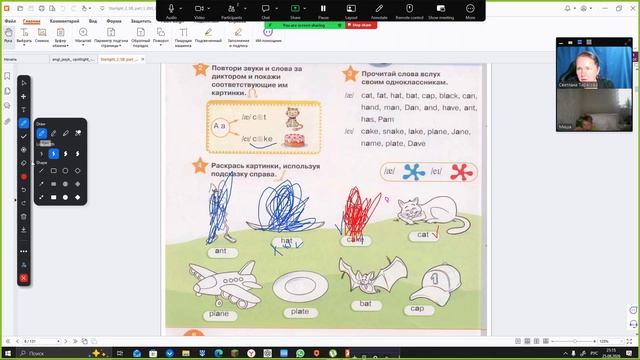Pick the outlined diamond shape
The width and height of the screenshot is (640, 360).
tap(78, 171)
